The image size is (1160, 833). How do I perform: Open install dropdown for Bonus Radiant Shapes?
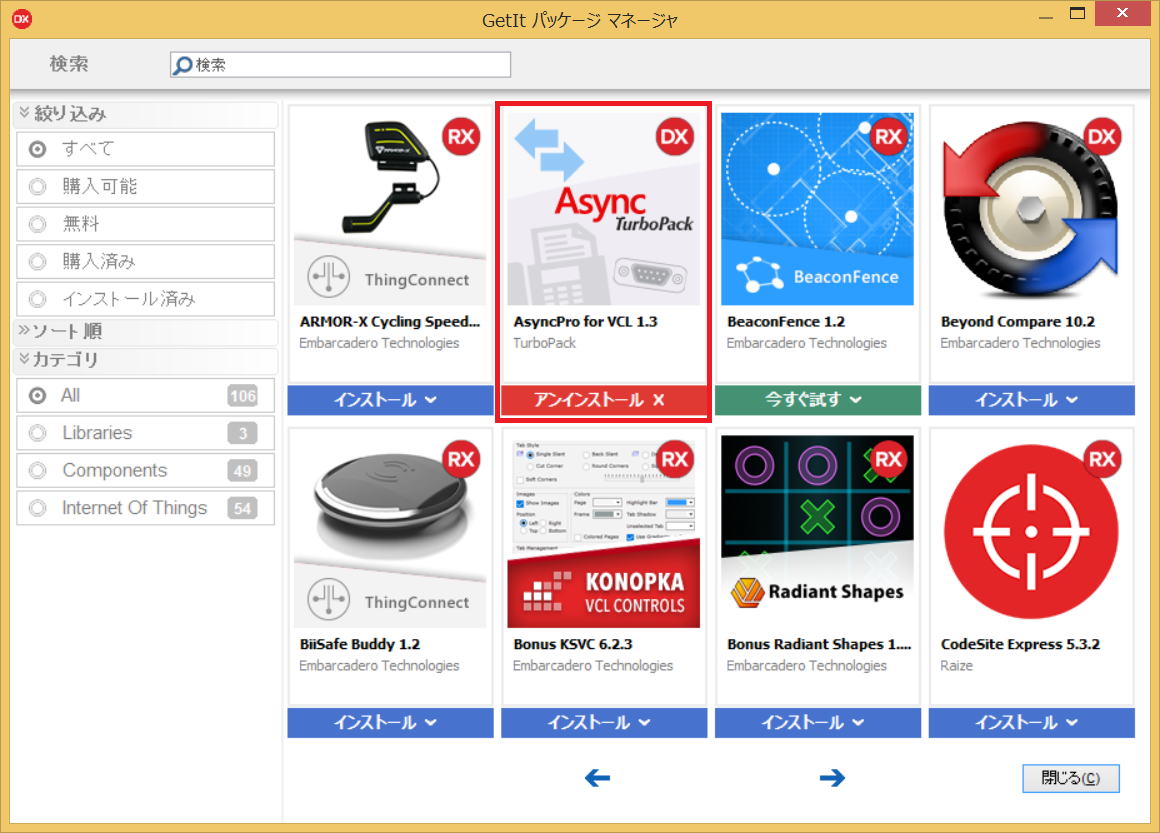(x=817, y=722)
